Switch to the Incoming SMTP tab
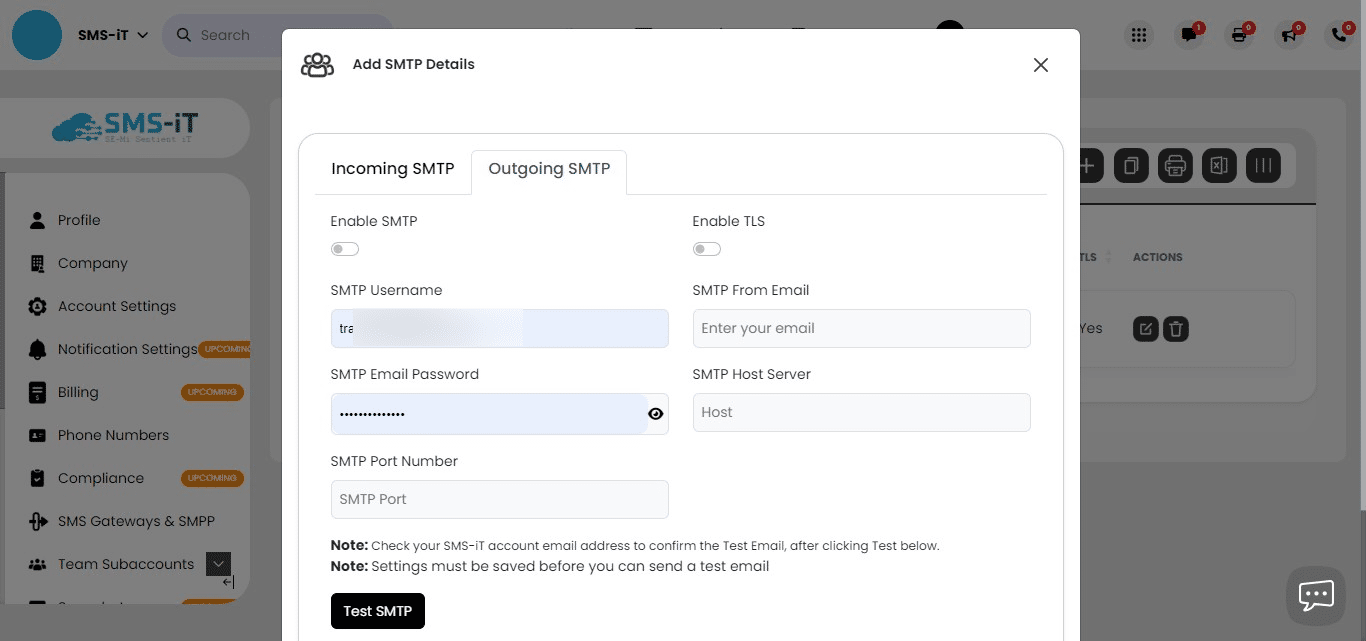 pos(392,169)
